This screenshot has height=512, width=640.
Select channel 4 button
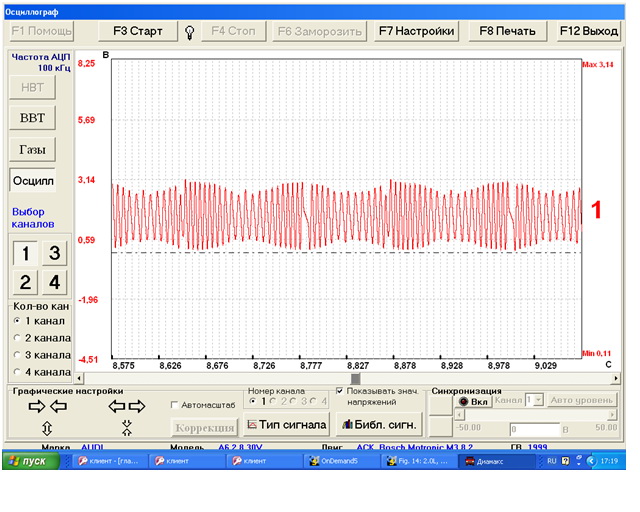[x=54, y=282]
